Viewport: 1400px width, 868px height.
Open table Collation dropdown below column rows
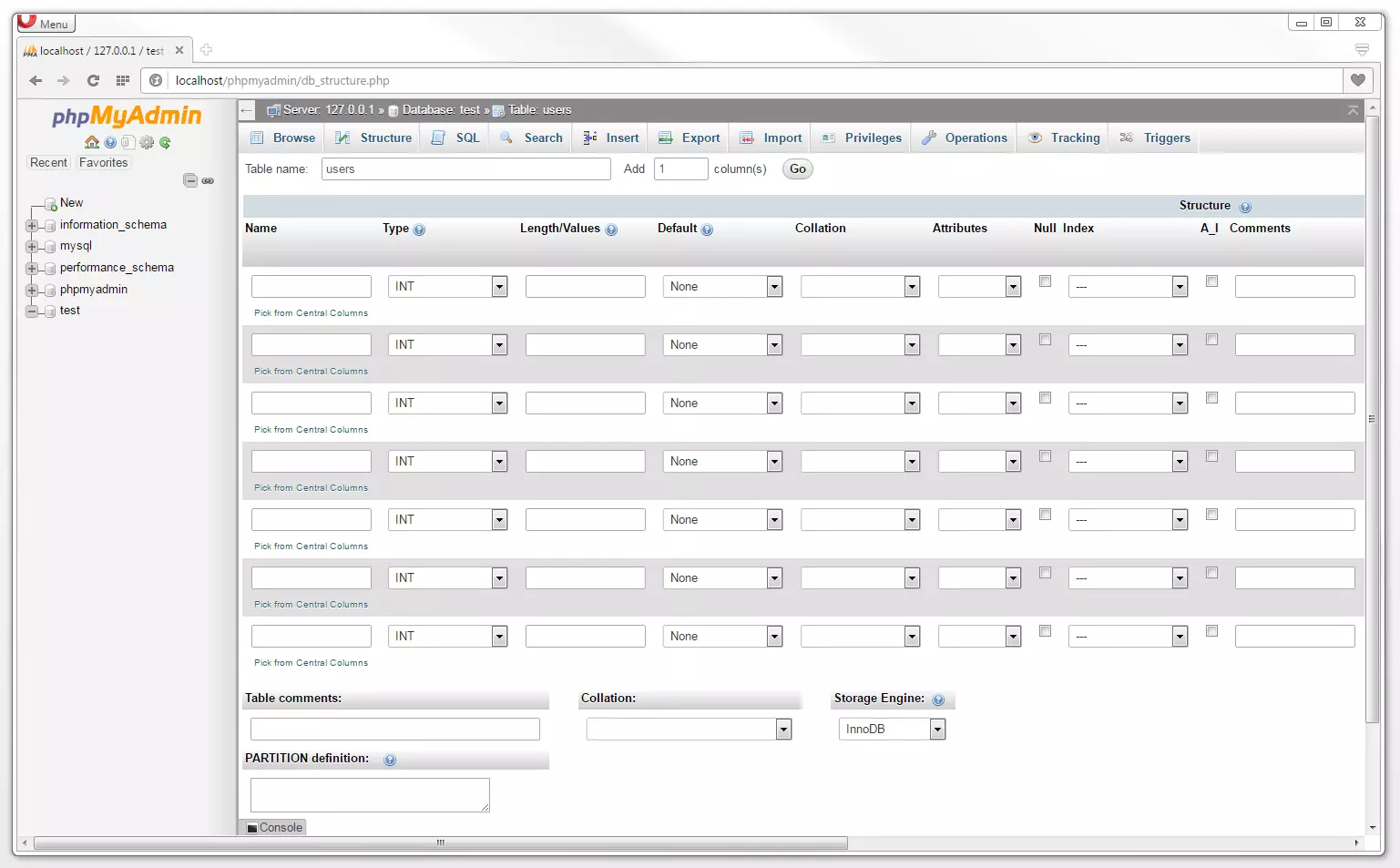pos(689,730)
